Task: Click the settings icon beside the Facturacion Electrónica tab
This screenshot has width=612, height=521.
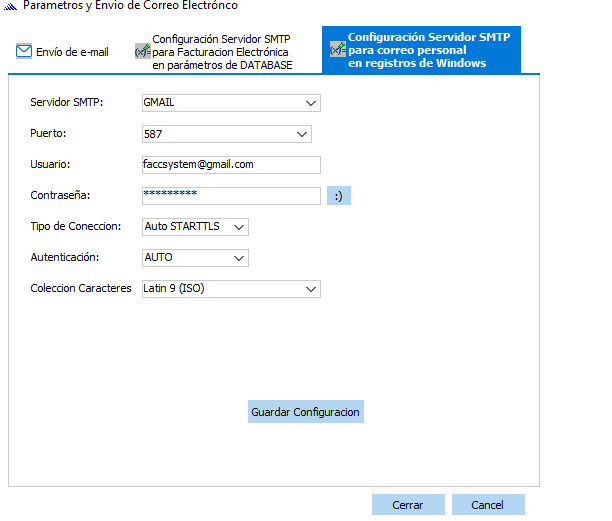Action: (x=142, y=52)
